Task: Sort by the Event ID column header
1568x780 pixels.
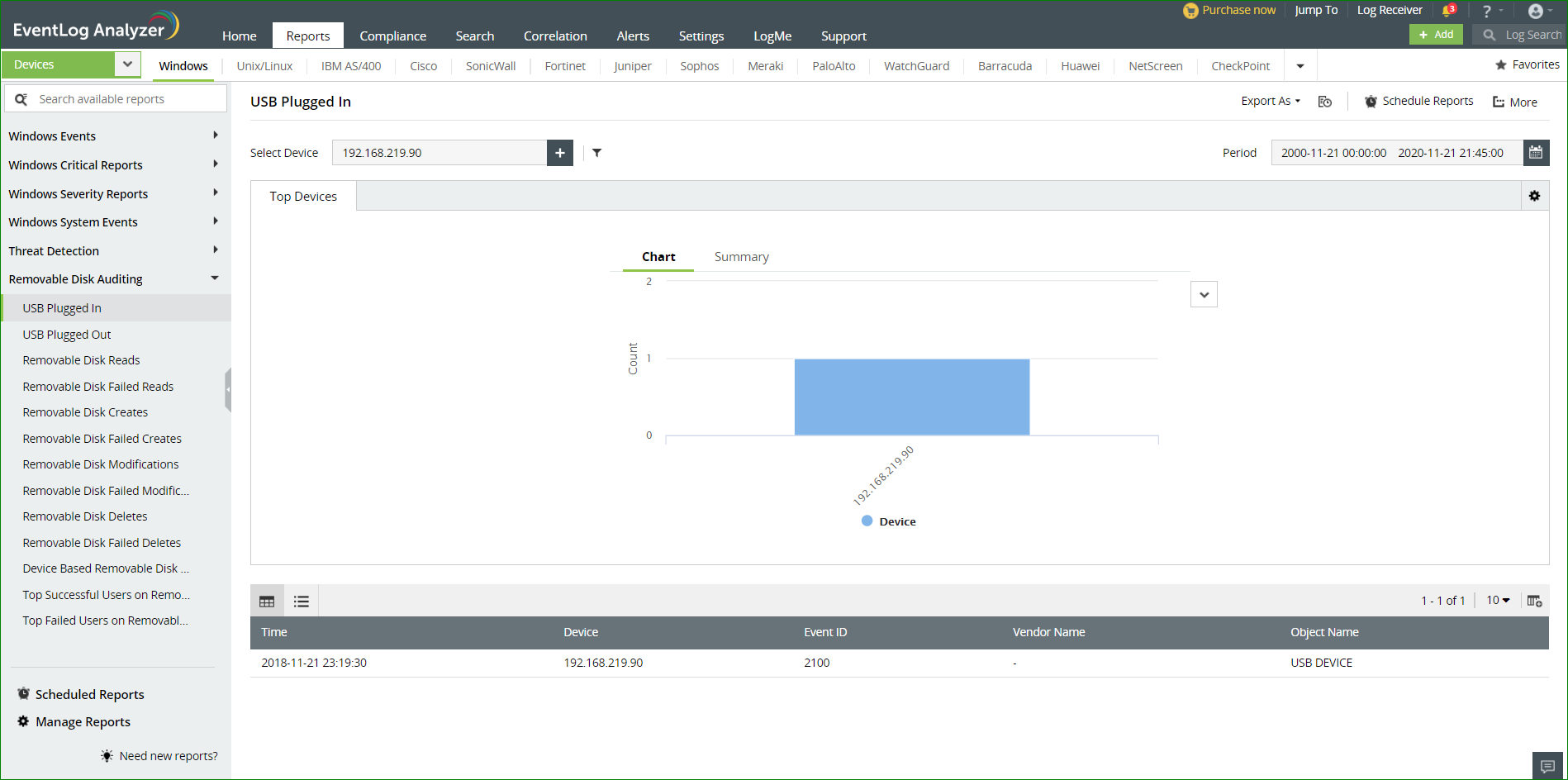Action: 825,632
